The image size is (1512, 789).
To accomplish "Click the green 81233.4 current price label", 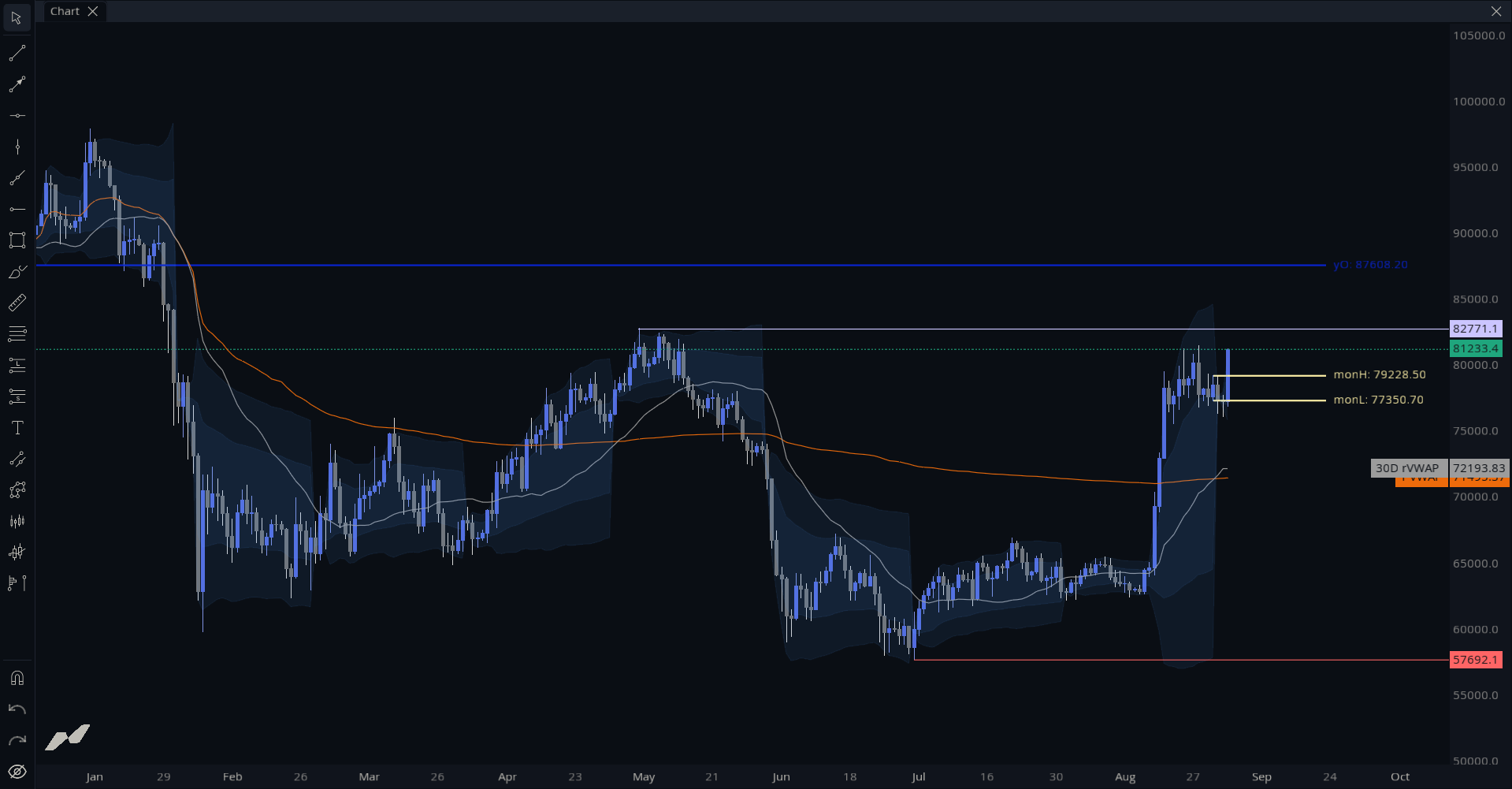I will pyautogui.click(x=1476, y=348).
